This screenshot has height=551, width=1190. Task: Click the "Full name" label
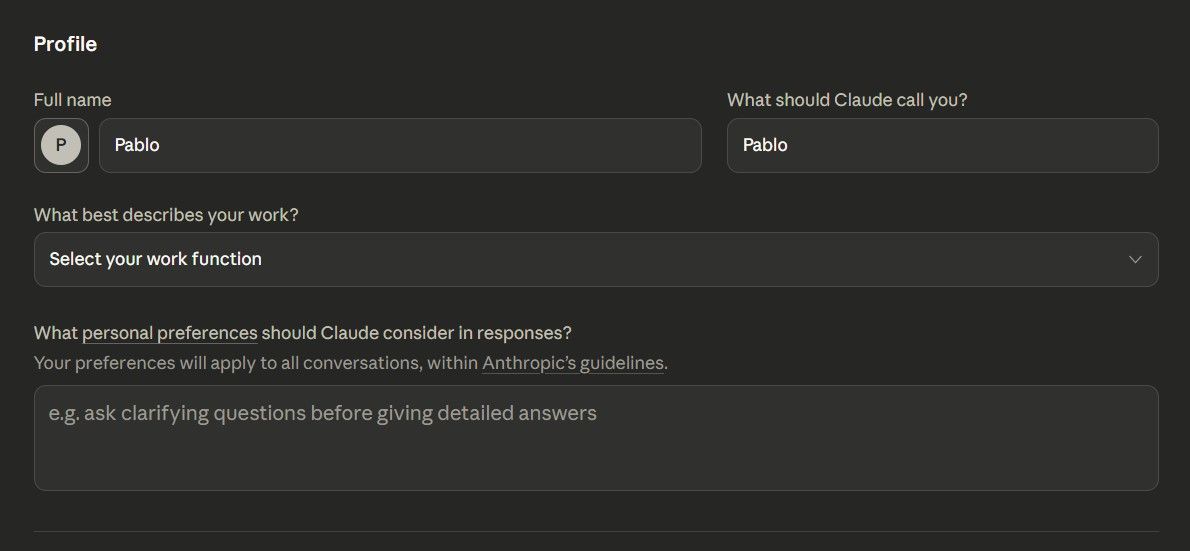pyautogui.click(x=72, y=100)
